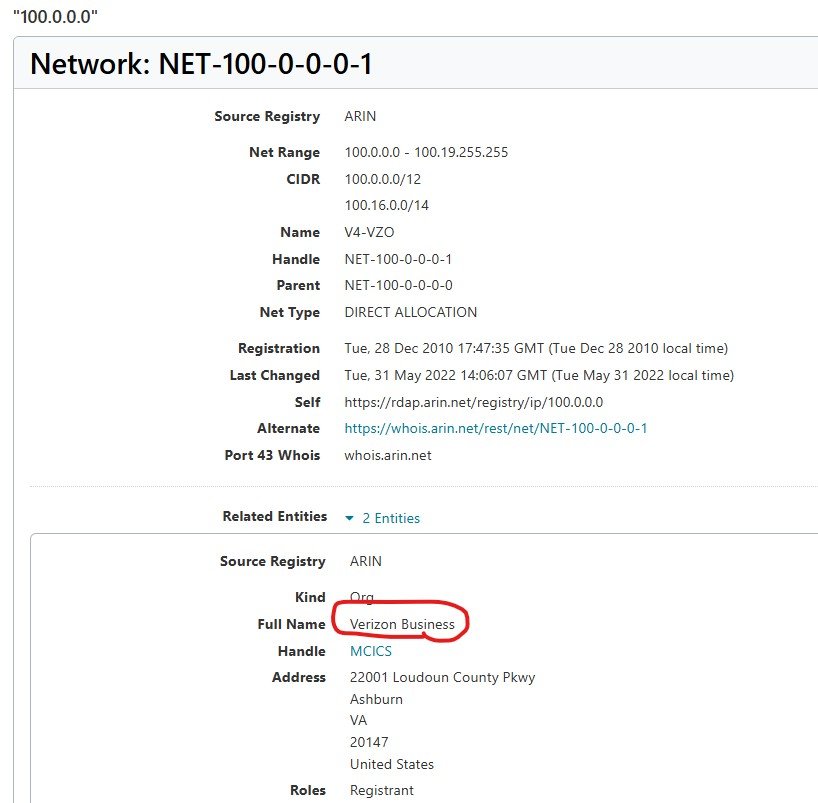Viewport: 818px width, 803px height.
Task: Click the quoted "100.0.0.0" query text
Action: pos(55,17)
